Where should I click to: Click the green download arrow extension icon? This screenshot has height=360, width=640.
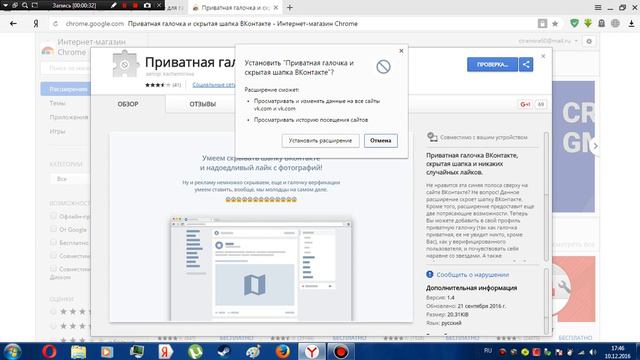[x=588, y=23]
